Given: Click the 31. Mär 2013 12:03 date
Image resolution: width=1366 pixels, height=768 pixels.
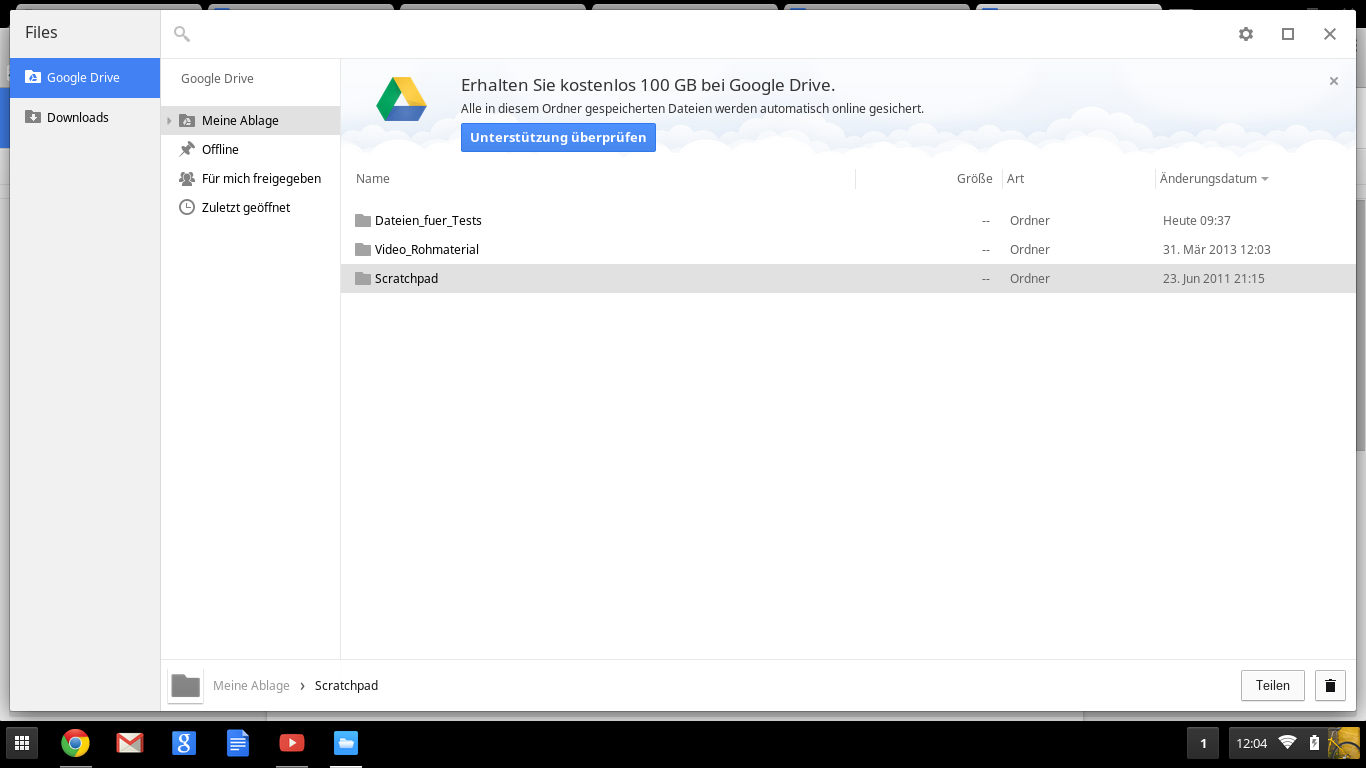Looking at the screenshot, I should click(1217, 249).
